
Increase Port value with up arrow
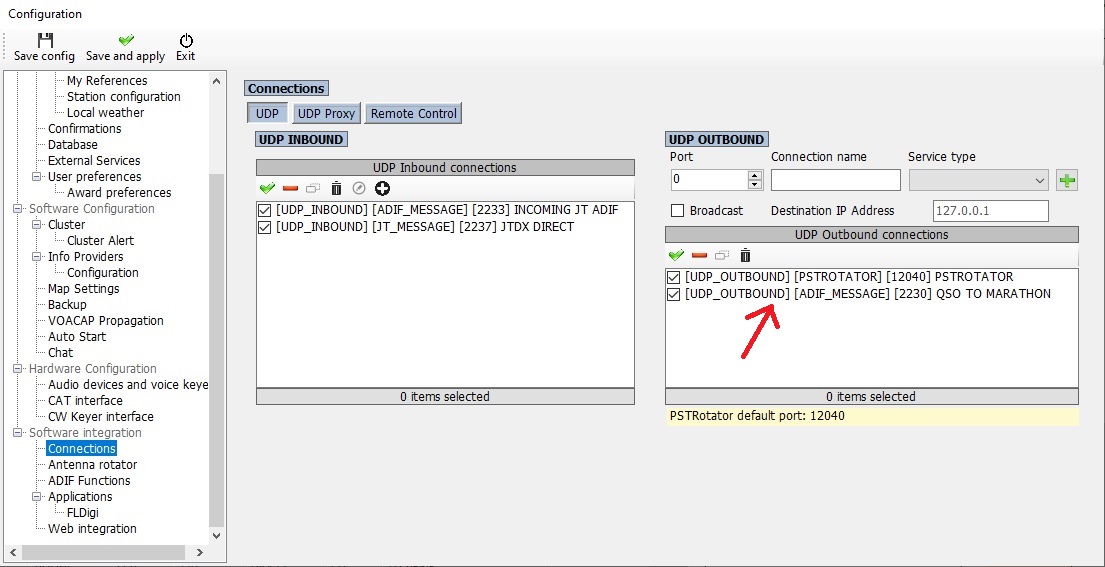point(755,175)
